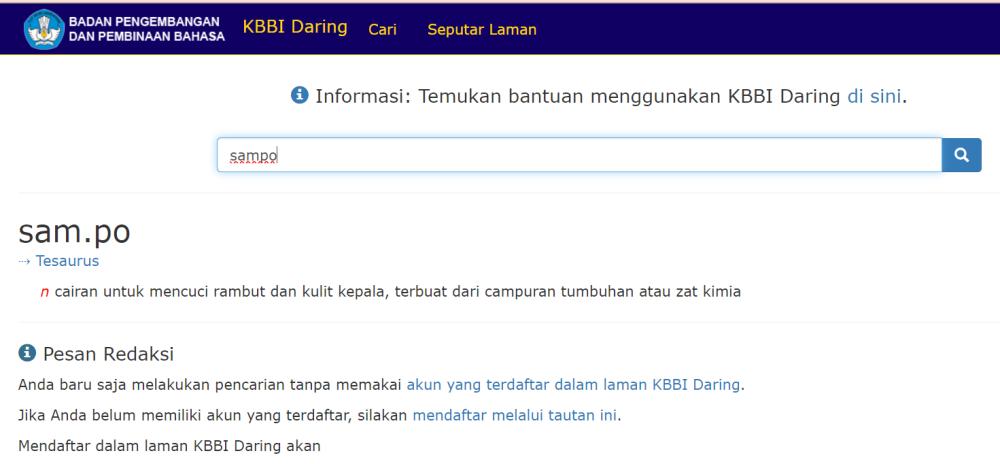Click the 'Badan Pengembangan dan Pembinaan Bahasa' header text
The image size is (1000, 464).
click(147, 29)
